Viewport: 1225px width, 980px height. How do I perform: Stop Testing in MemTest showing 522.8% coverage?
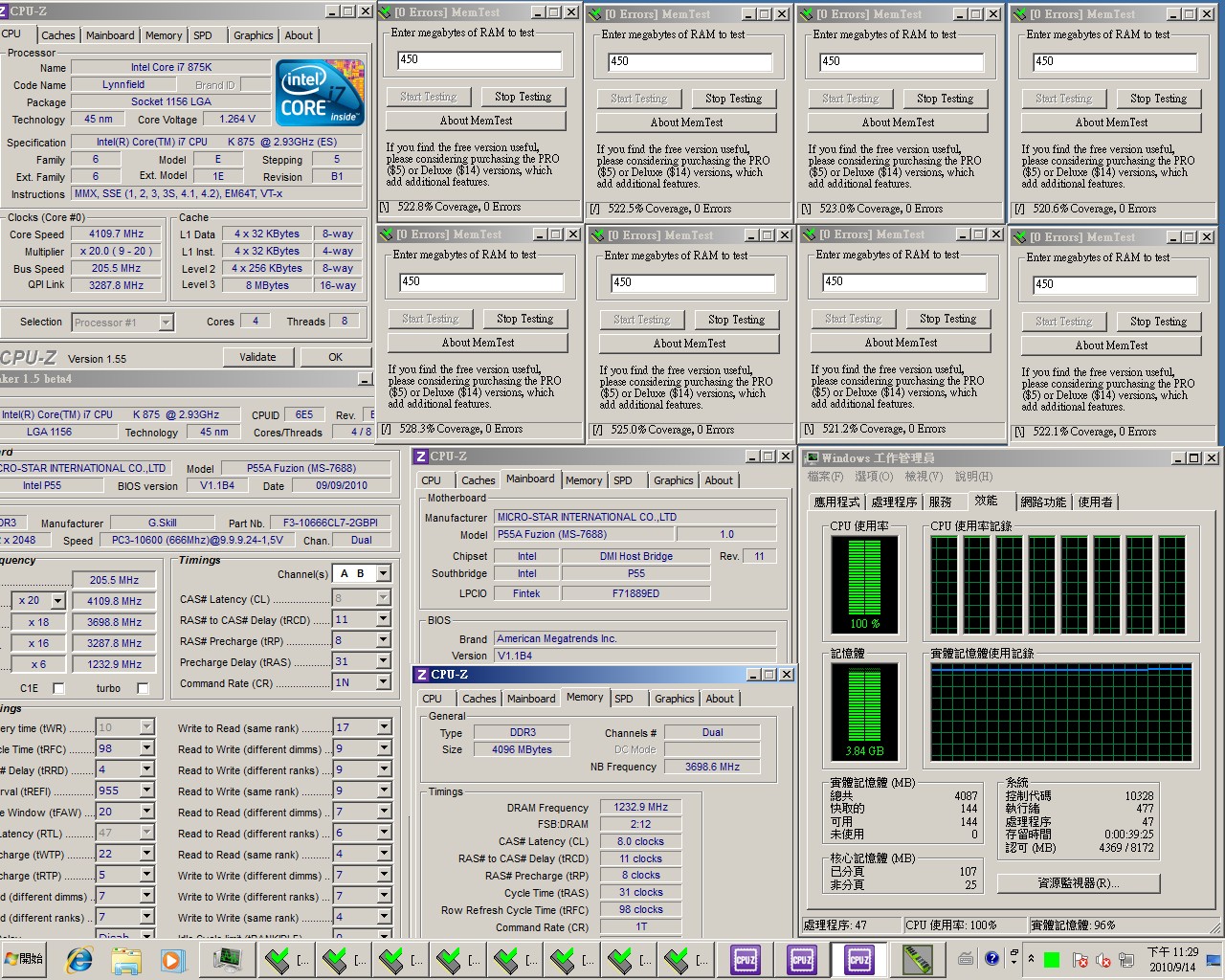pyautogui.click(x=523, y=97)
